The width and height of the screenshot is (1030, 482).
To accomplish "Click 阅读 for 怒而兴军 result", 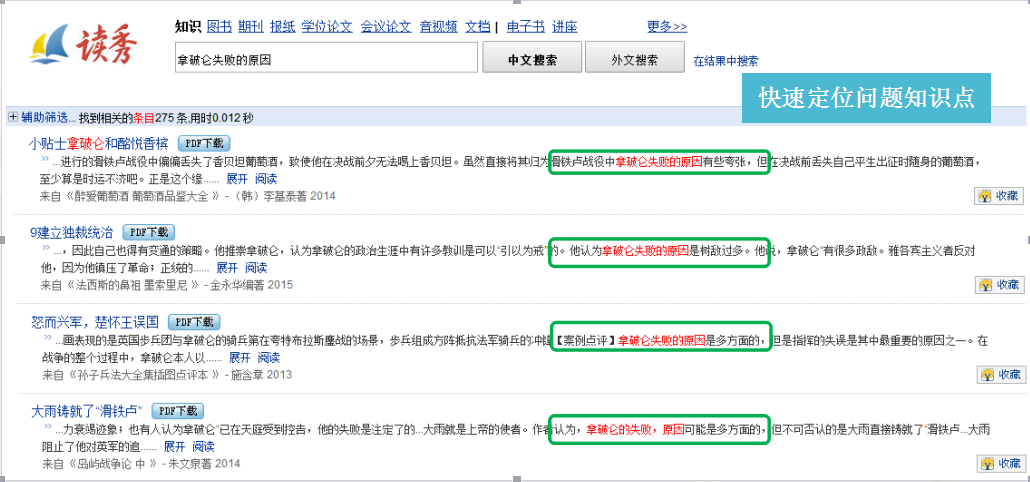I will (x=269, y=358).
